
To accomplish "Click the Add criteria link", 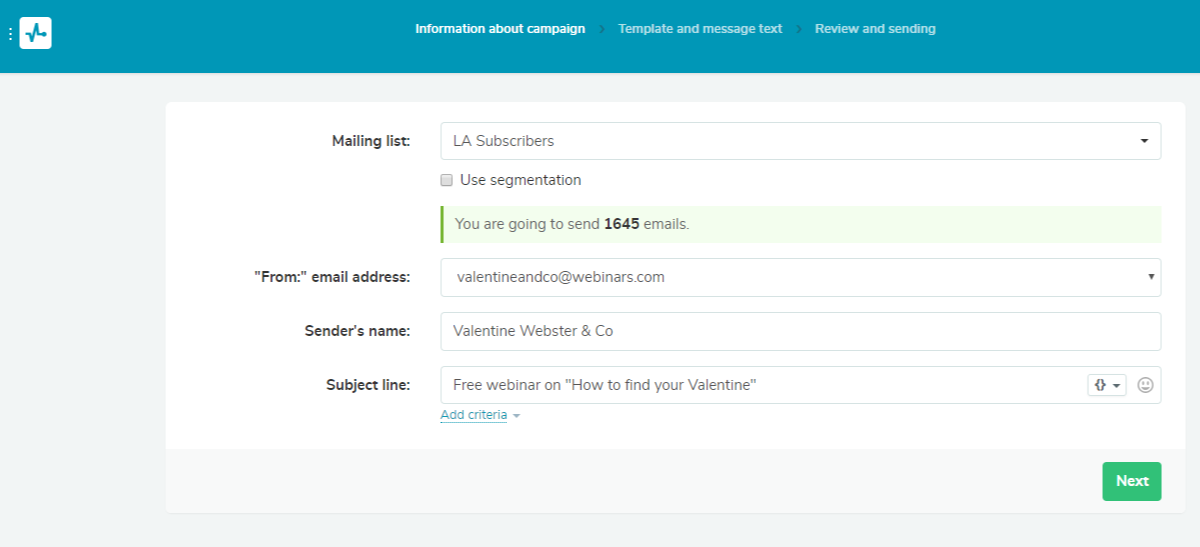I will tap(474, 415).
